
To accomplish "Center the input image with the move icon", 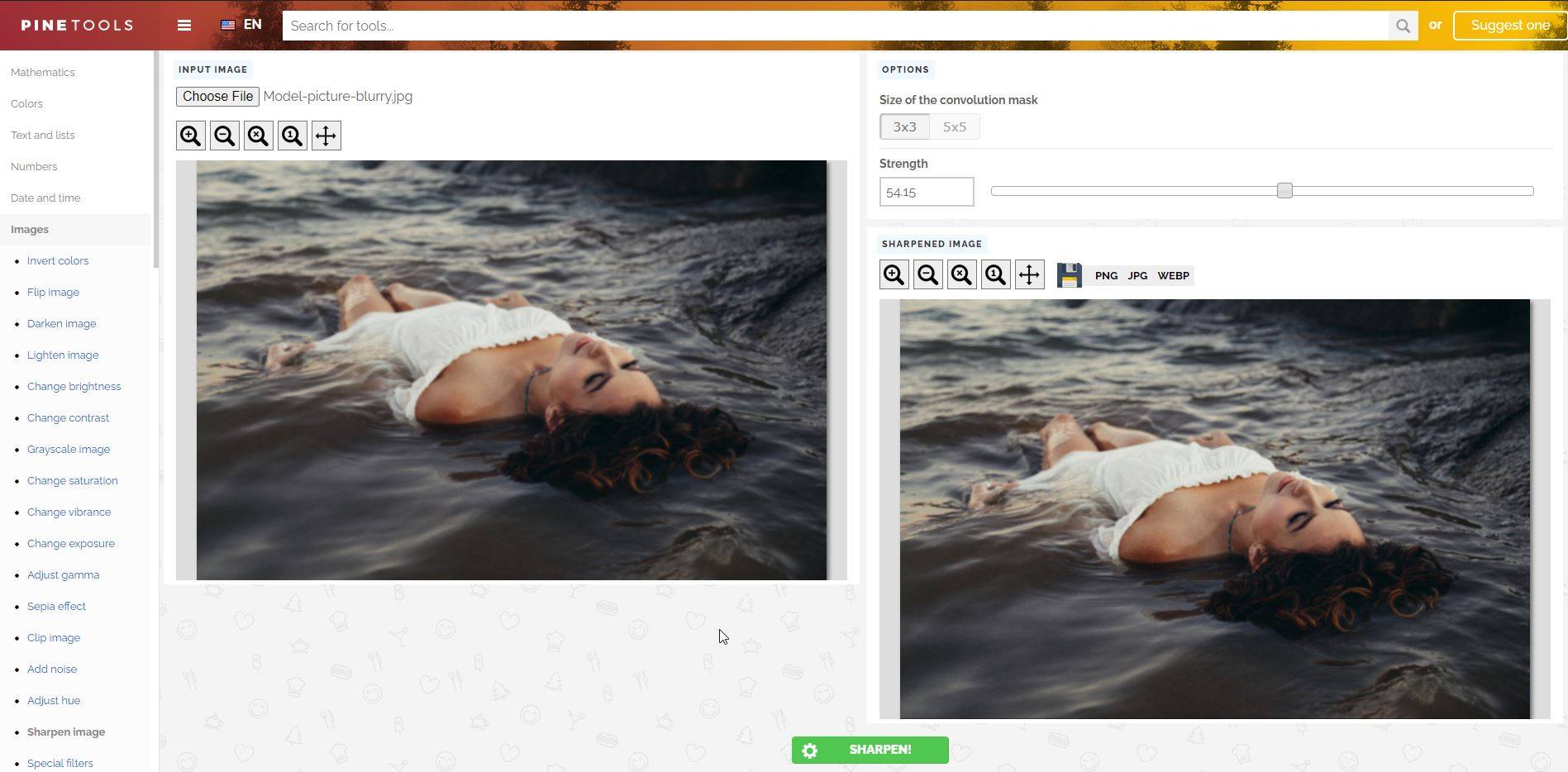I will 326,136.
